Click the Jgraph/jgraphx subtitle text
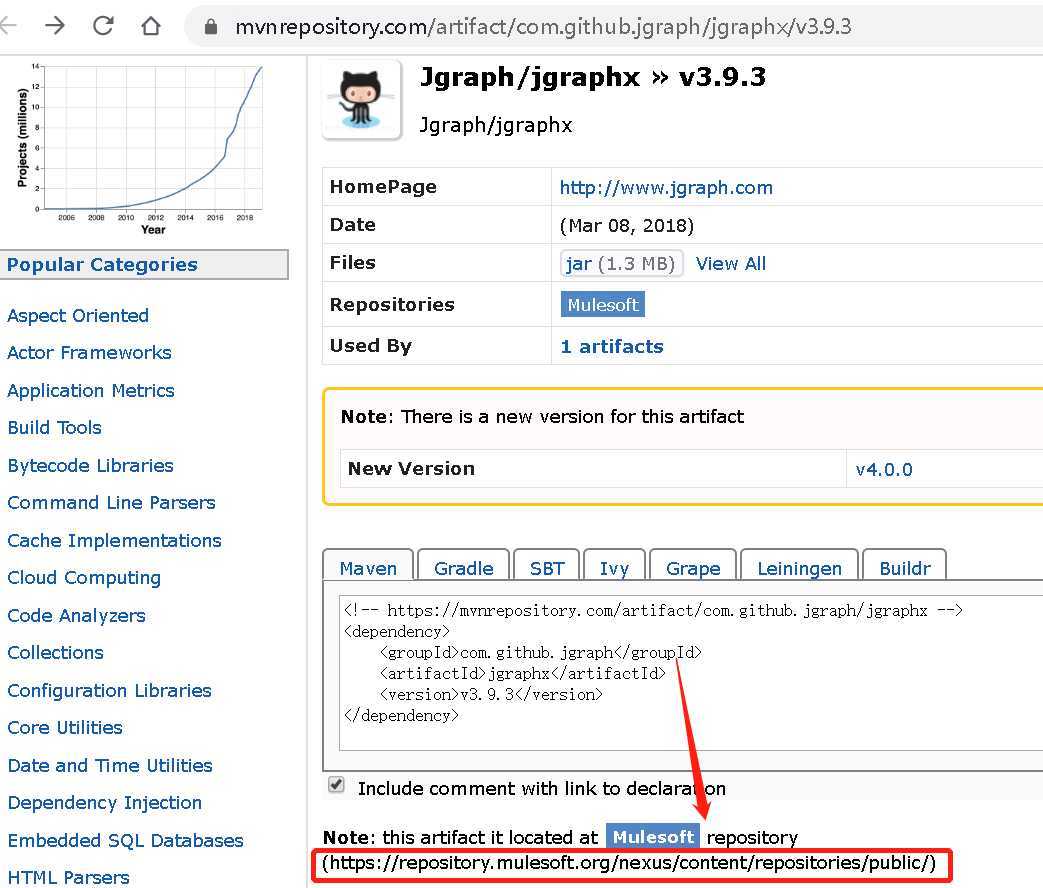 (x=496, y=126)
